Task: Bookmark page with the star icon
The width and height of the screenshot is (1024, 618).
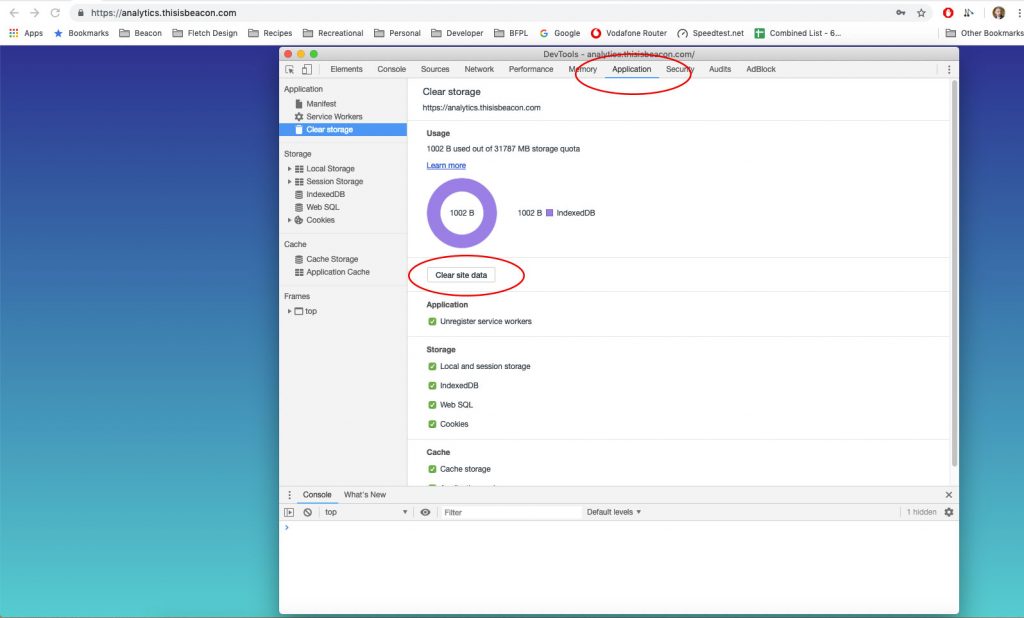Action: coord(921,13)
